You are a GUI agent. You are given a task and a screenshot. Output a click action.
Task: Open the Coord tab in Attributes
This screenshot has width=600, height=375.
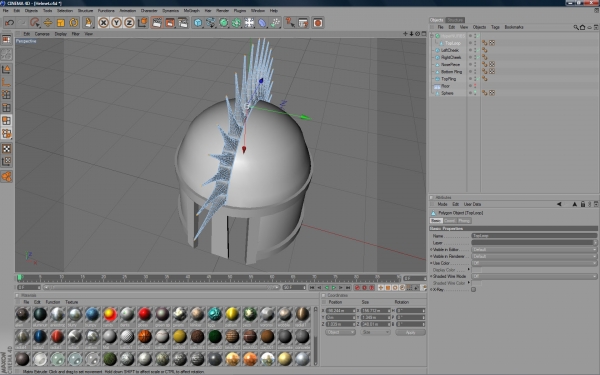(450, 221)
